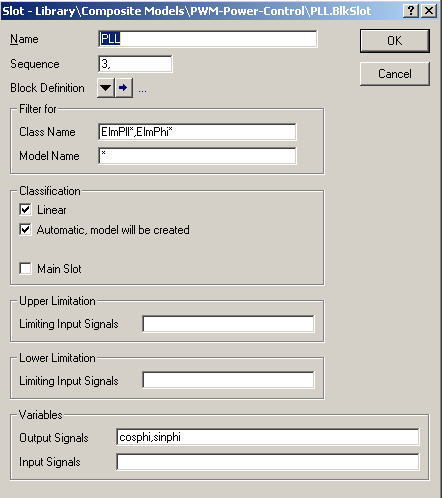Click Lower Limitation Limiting Input Signals field

click(x=228, y=380)
